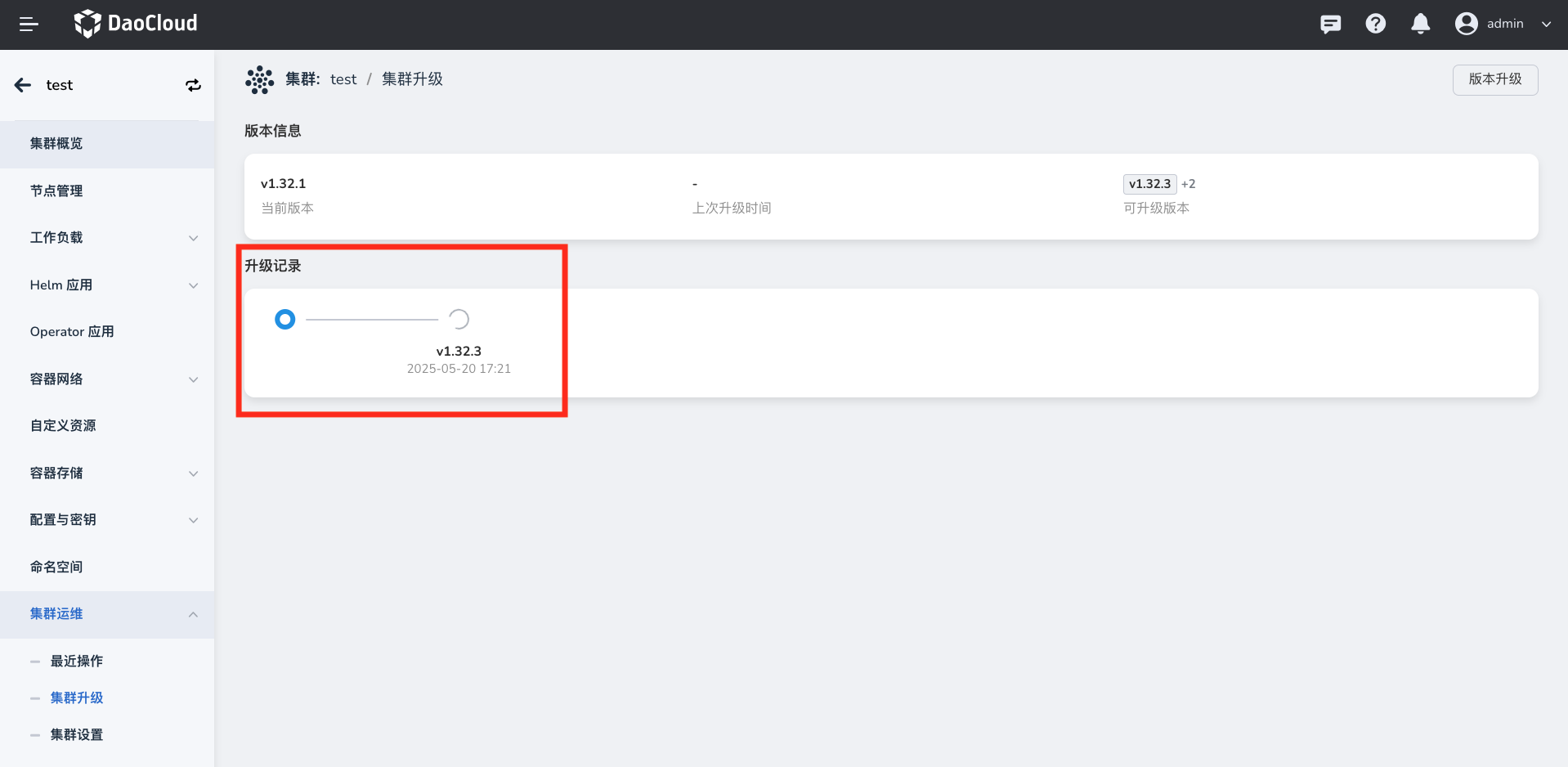
Task: Go back using the arrow beside test
Action: click(23, 85)
